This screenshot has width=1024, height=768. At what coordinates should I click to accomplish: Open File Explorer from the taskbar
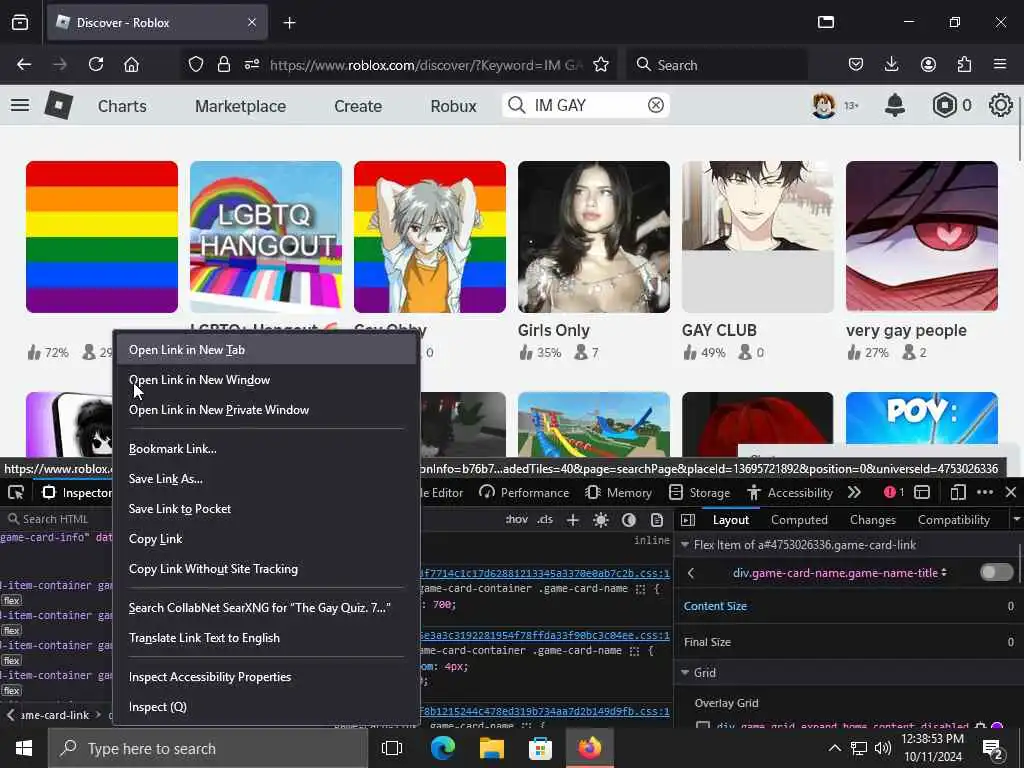coord(491,748)
